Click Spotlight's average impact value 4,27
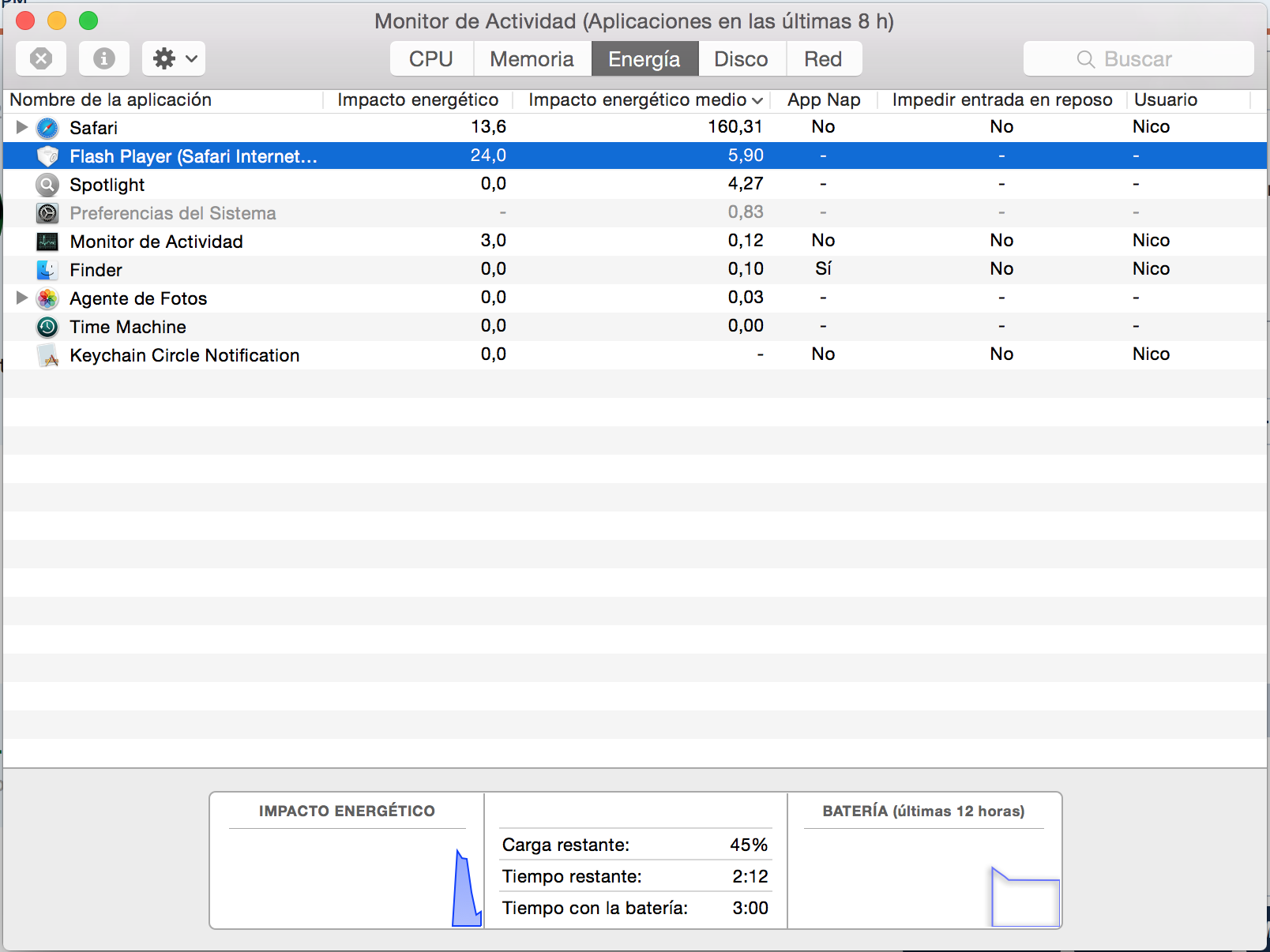The width and height of the screenshot is (1270, 952). pos(746,183)
